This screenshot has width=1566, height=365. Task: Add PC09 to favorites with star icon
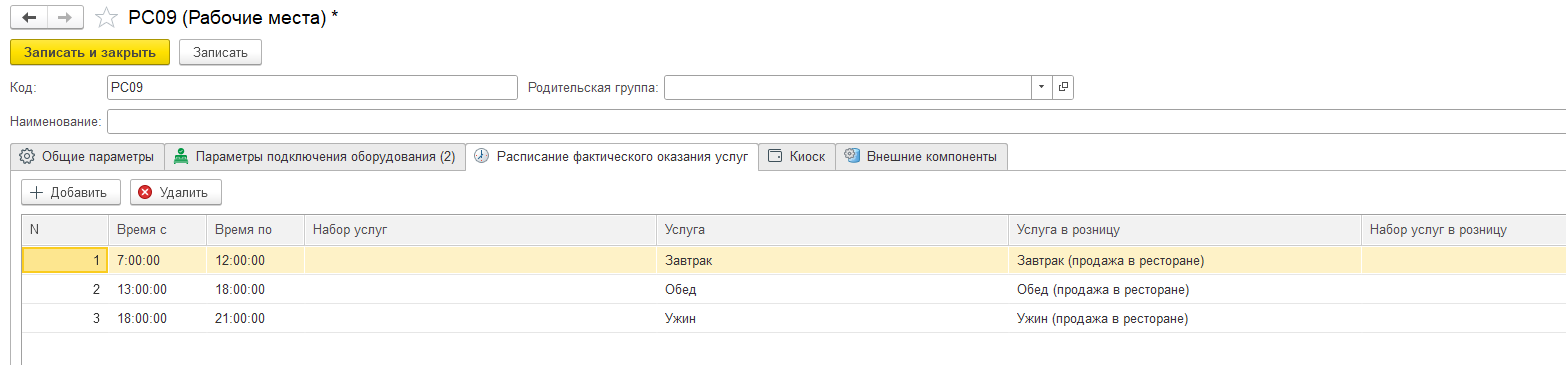click(106, 17)
